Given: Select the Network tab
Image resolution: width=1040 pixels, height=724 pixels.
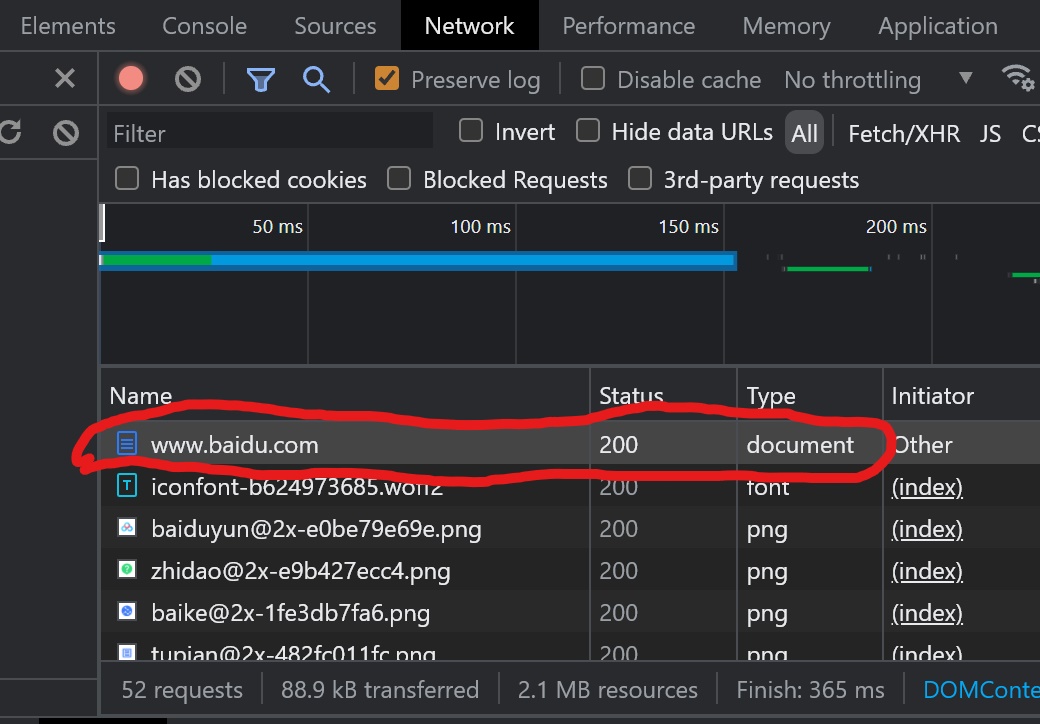Looking at the screenshot, I should (x=470, y=26).
